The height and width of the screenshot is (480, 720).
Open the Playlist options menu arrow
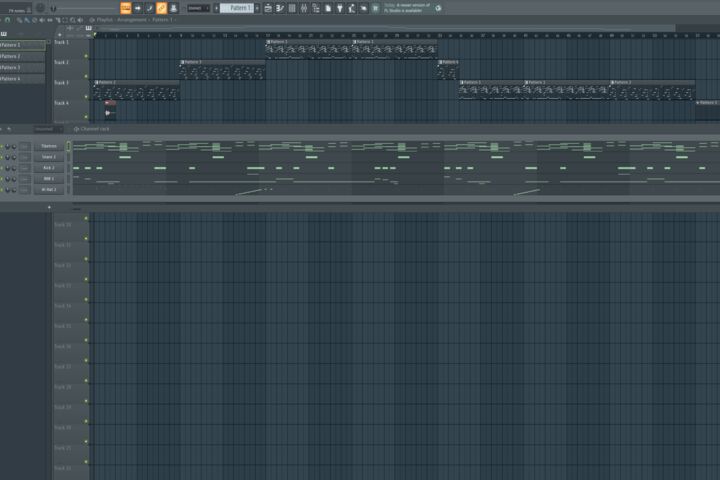92,20
